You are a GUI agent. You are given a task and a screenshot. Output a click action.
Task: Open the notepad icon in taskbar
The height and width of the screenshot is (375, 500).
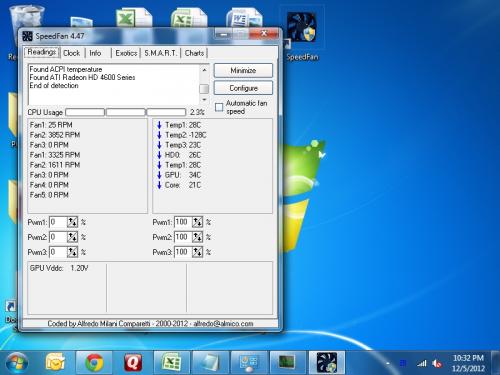coord(211,363)
